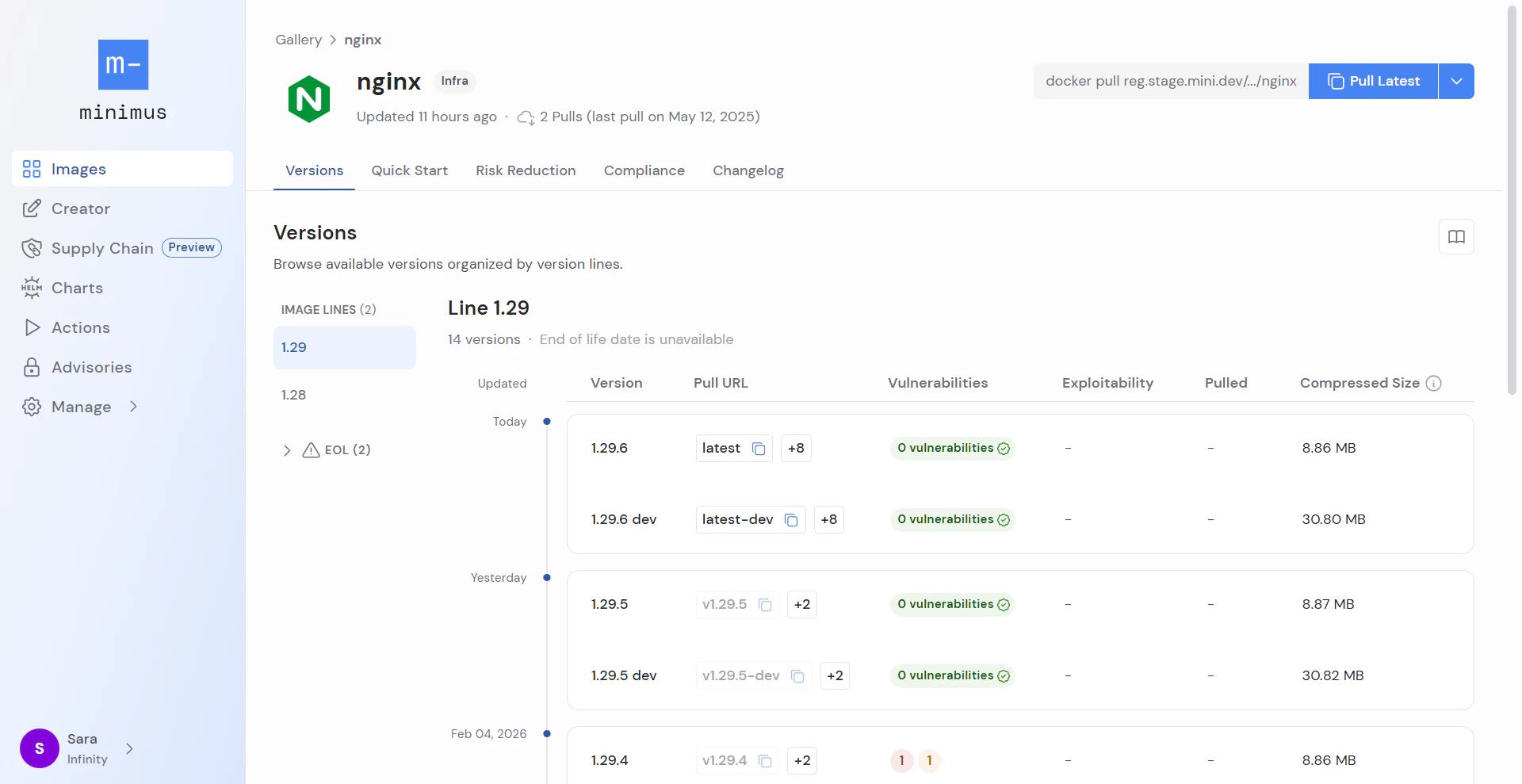This screenshot has width=1522, height=784.
Task: Click the Compressed Size info icon
Action: (1433, 383)
